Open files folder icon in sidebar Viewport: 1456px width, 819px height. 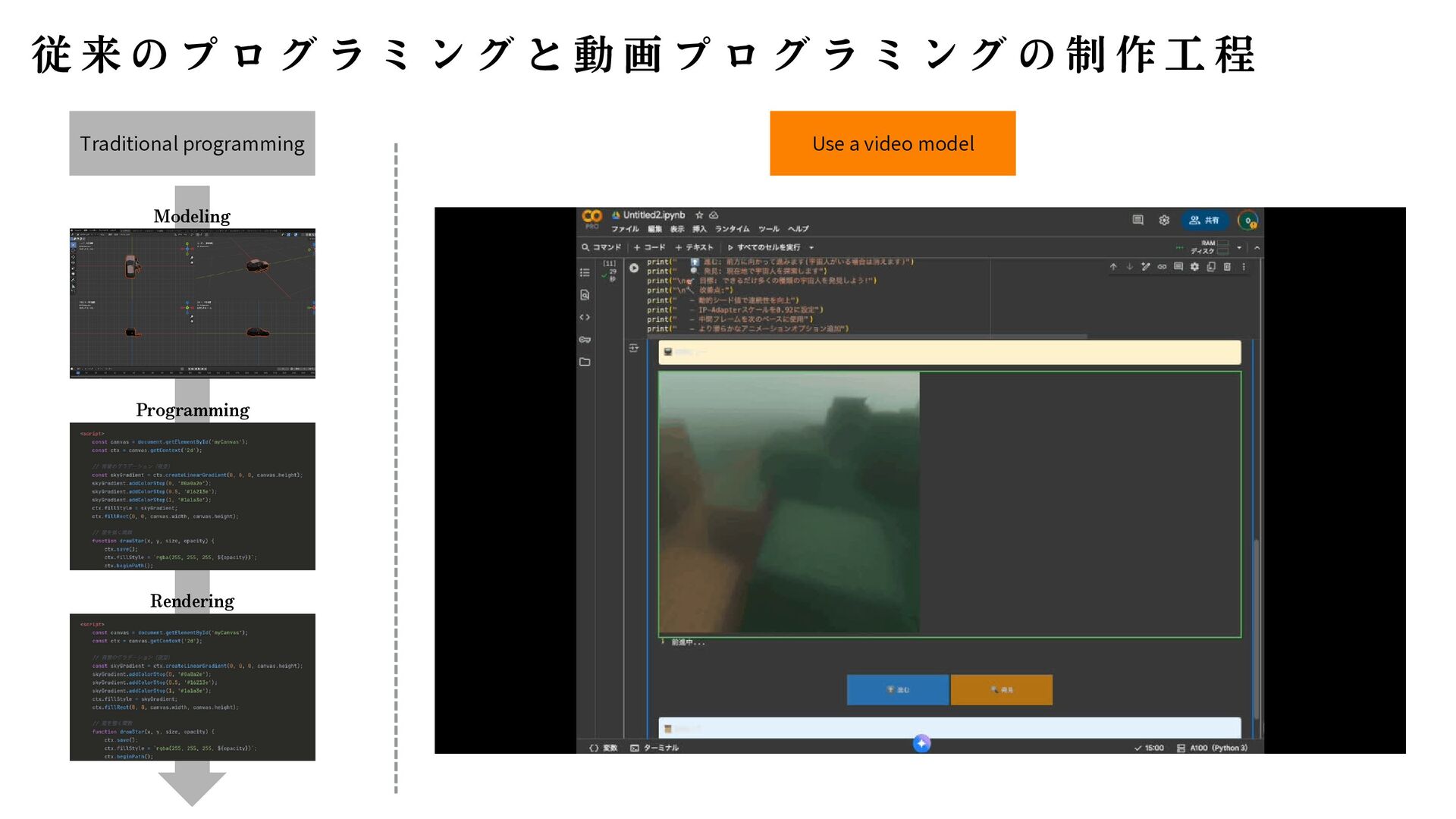pos(585,362)
